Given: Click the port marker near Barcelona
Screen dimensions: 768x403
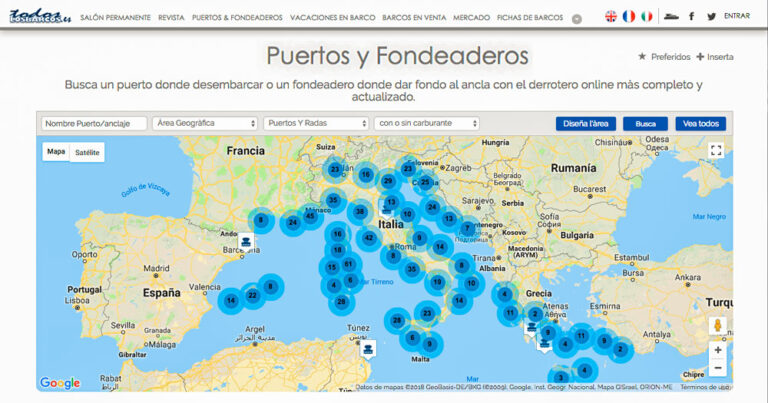Looking at the screenshot, I should point(246,242).
